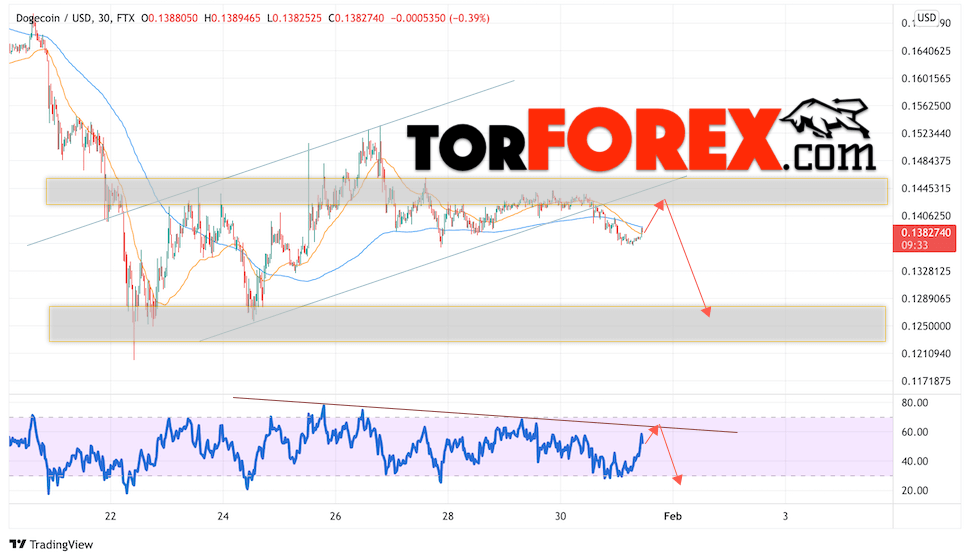970x560 pixels.
Task: Click the RSI scale value 80.00
Action: click(x=915, y=403)
